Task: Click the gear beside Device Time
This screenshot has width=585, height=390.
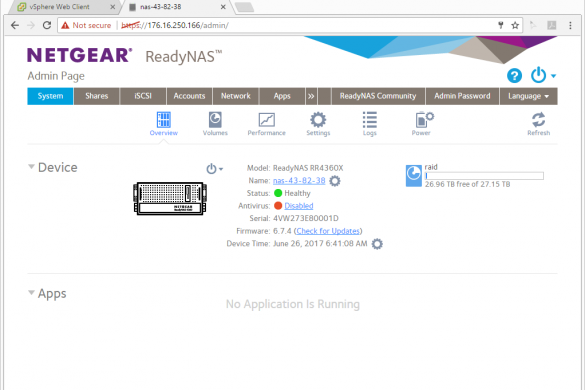Action: click(377, 244)
